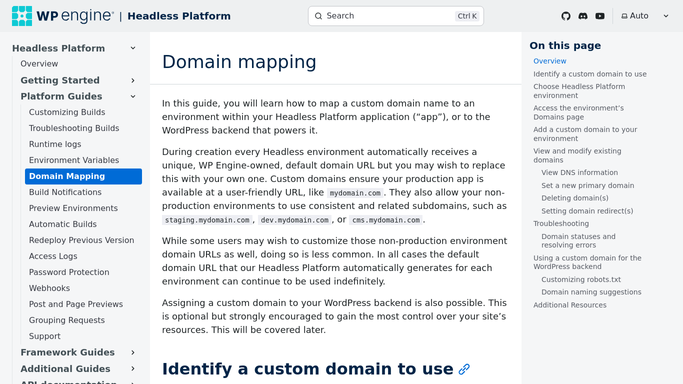Open Access Logs guide
The image size is (683, 384).
[53, 256]
